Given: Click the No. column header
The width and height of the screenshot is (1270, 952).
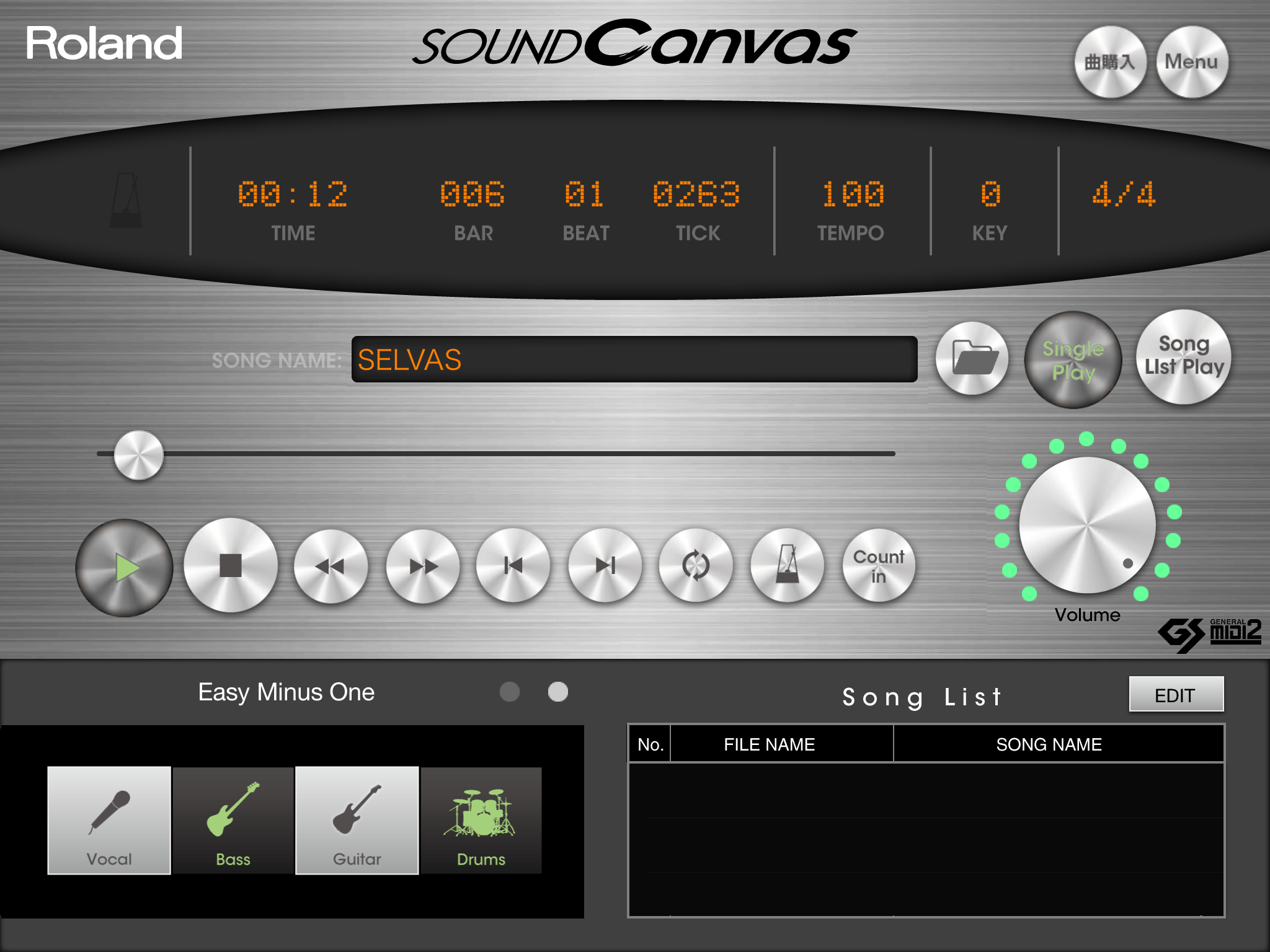Looking at the screenshot, I should pos(651,744).
